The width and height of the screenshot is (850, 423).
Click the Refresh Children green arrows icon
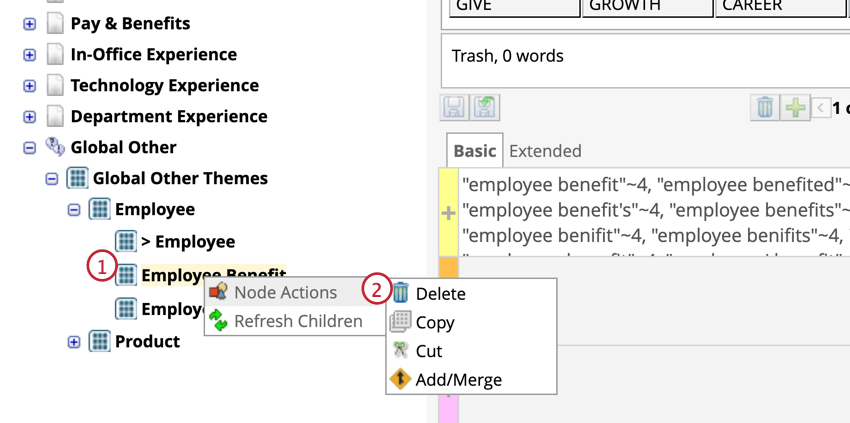[x=218, y=321]
